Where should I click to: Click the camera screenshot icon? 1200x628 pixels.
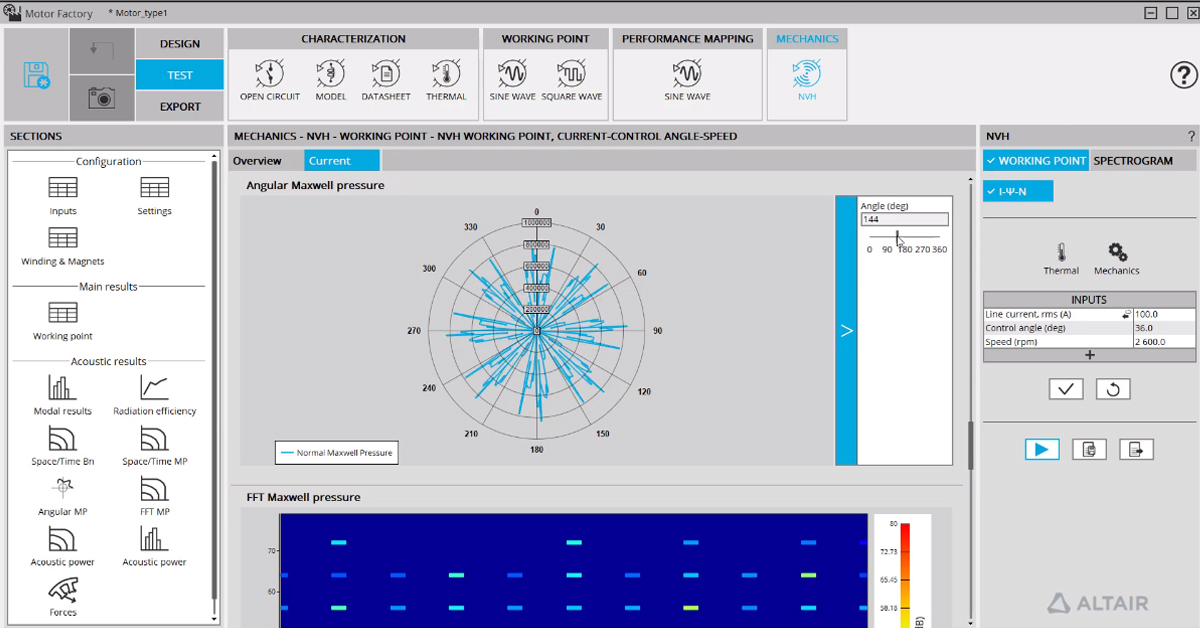(101, 98)
